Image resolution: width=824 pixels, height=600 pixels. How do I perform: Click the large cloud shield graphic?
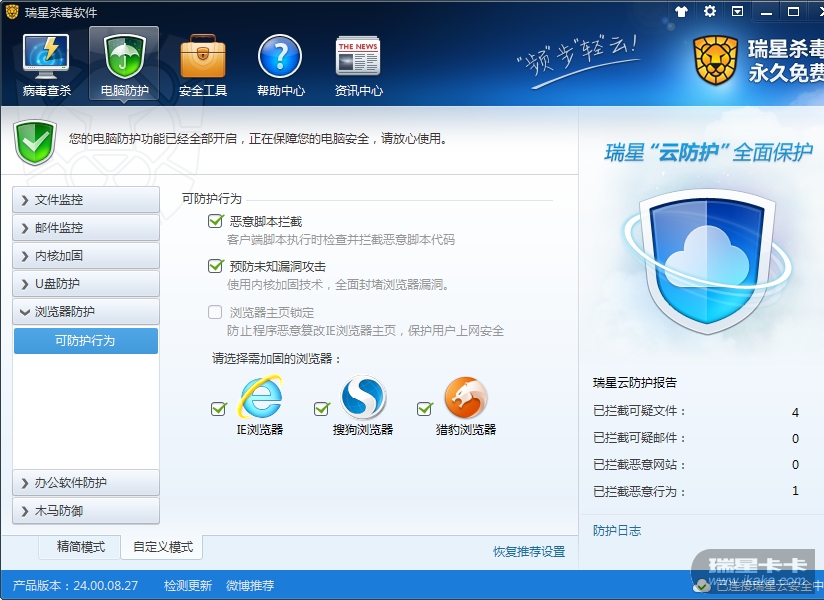tap(706, 261)
